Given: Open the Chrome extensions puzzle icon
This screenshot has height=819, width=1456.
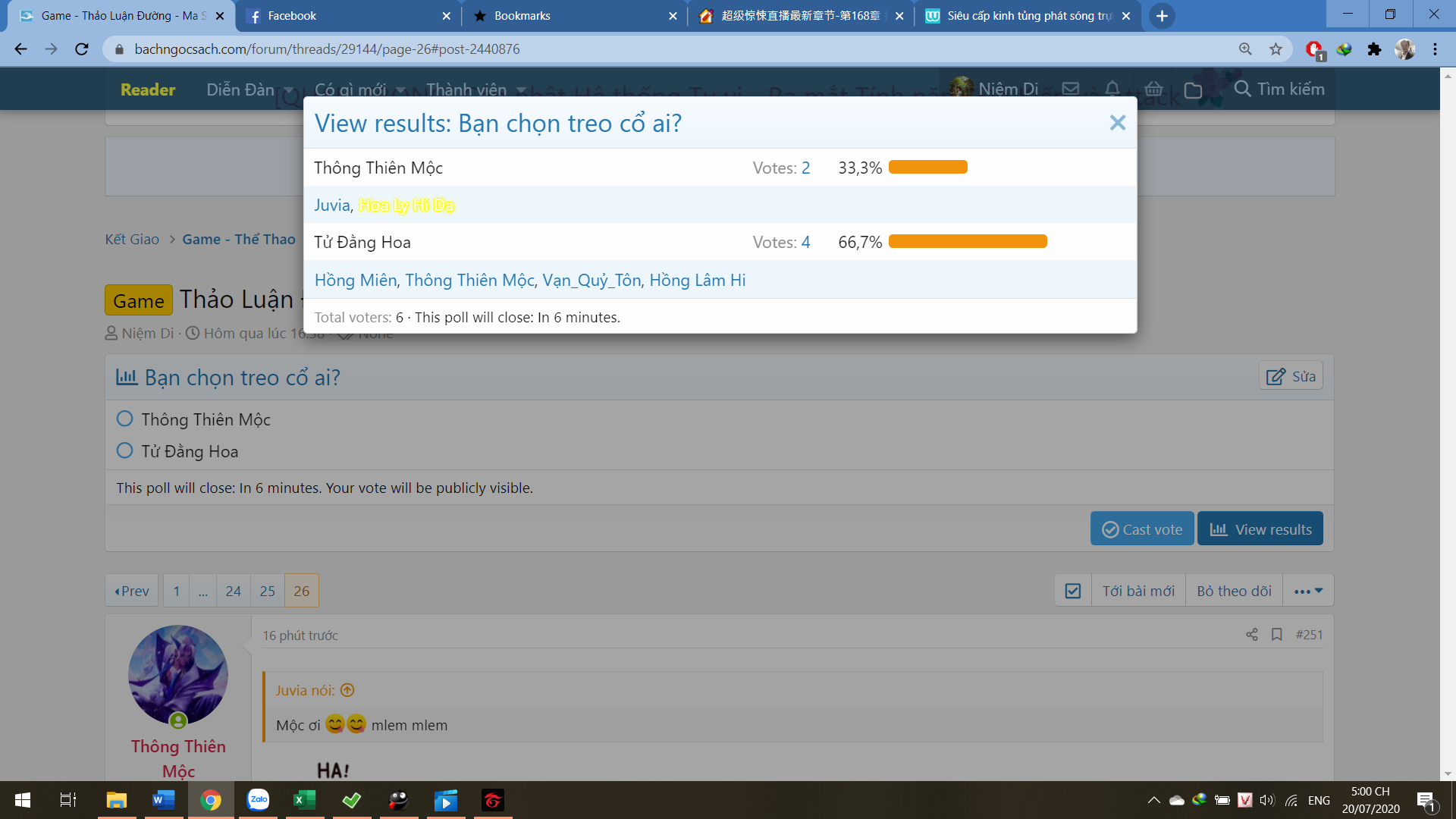Looking at the screenshot, I should 1374,49.
